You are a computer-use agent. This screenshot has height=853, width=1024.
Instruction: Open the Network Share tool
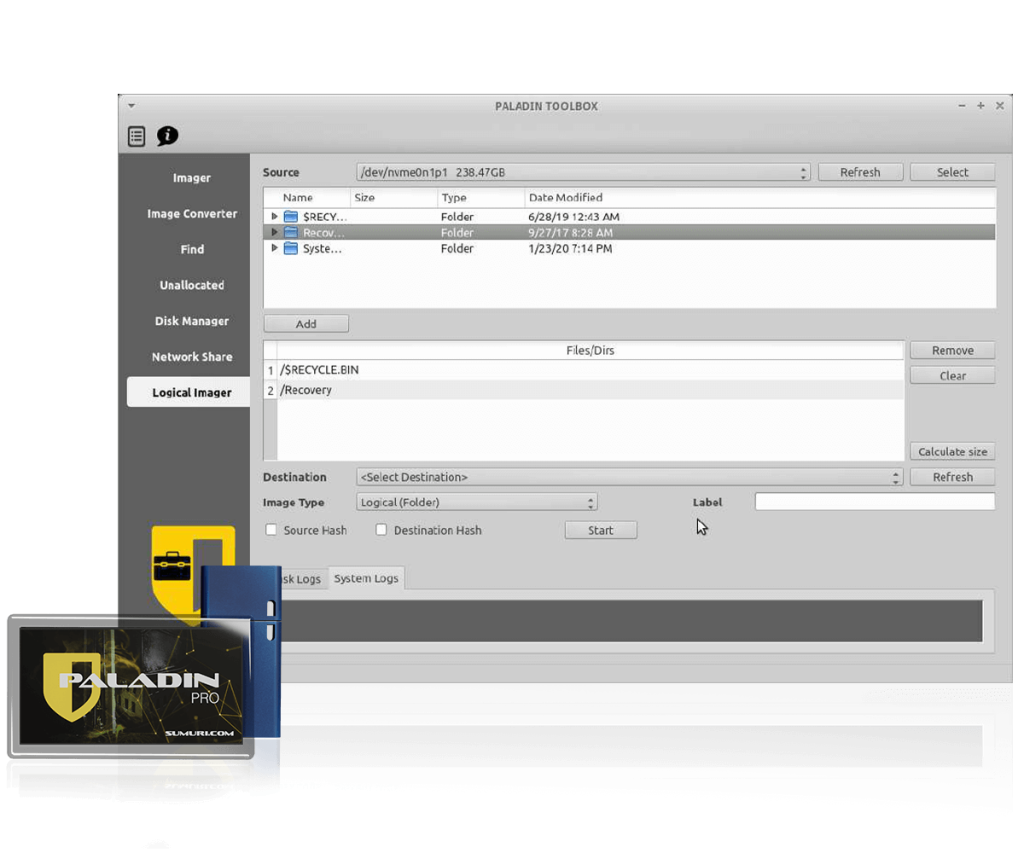coord(190,356)
